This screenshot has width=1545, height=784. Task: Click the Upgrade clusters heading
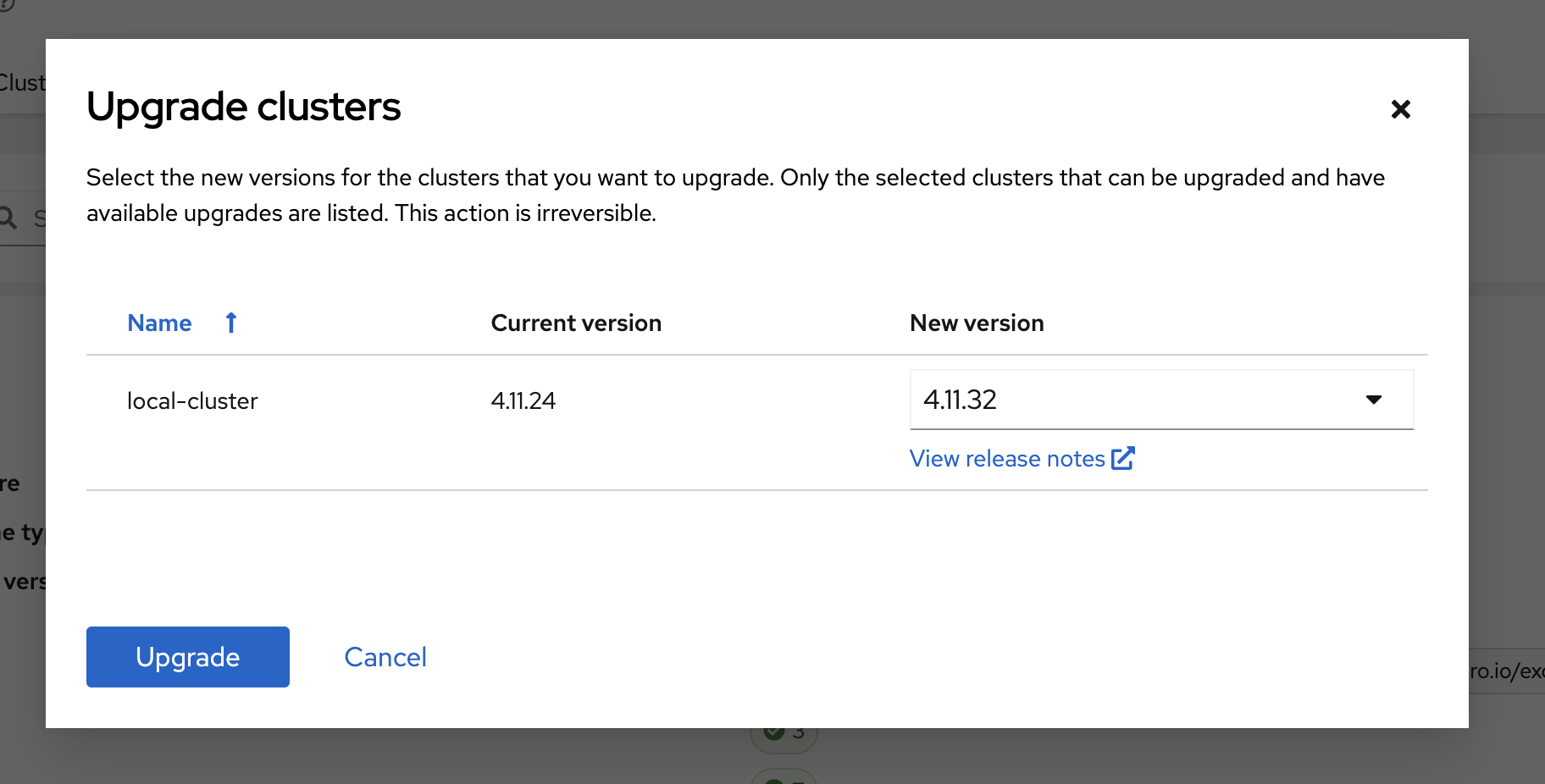coord(244,107)
